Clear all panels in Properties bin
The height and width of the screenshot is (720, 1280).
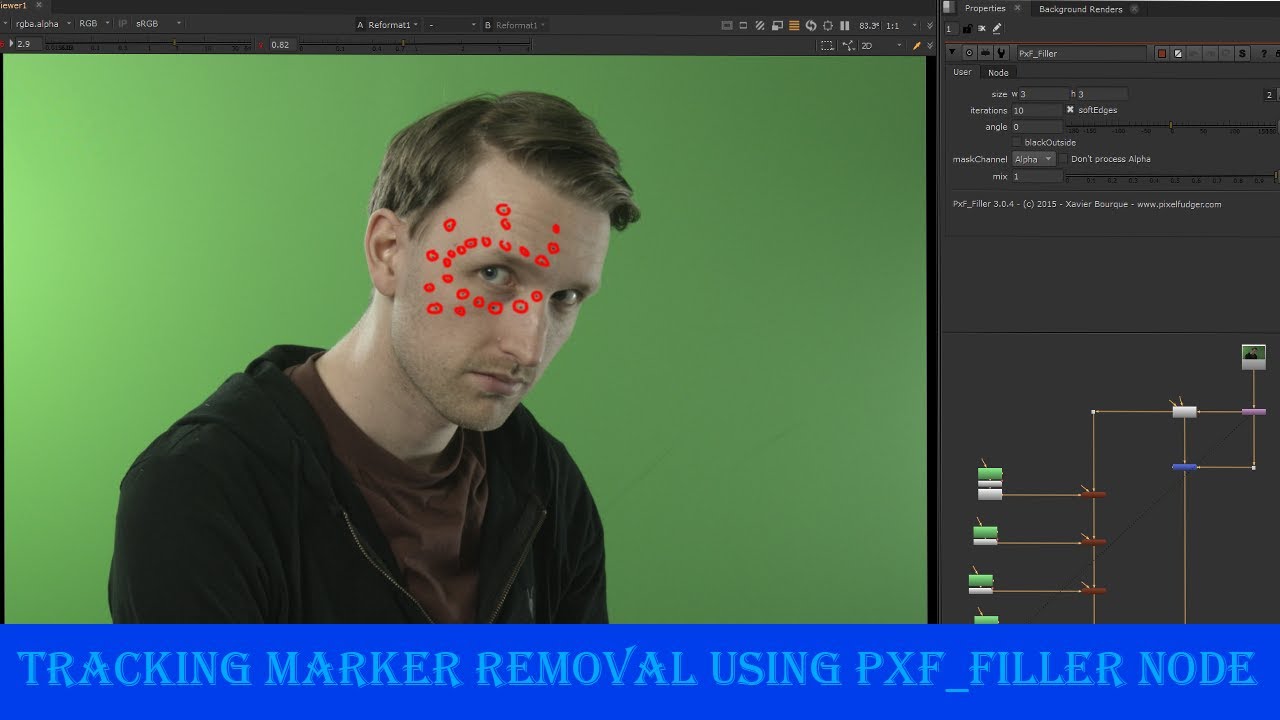982,29
